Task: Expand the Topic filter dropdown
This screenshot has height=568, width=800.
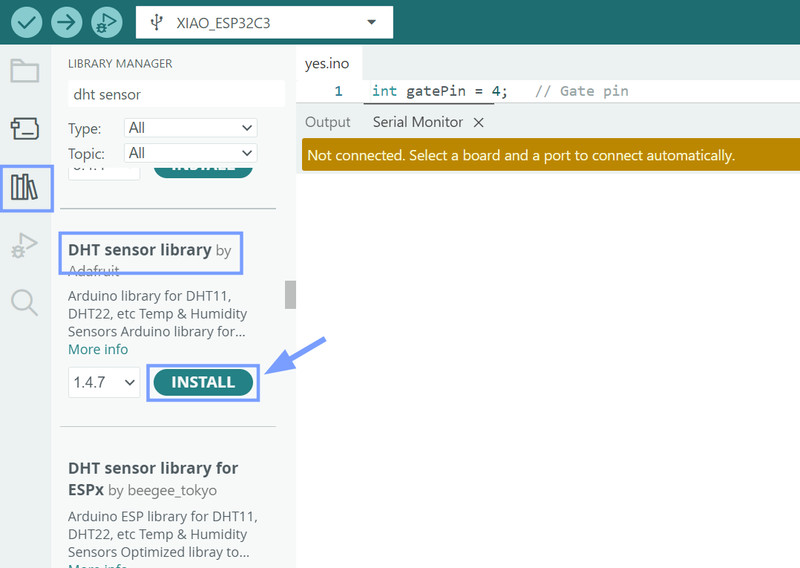Action: [190, 153]
